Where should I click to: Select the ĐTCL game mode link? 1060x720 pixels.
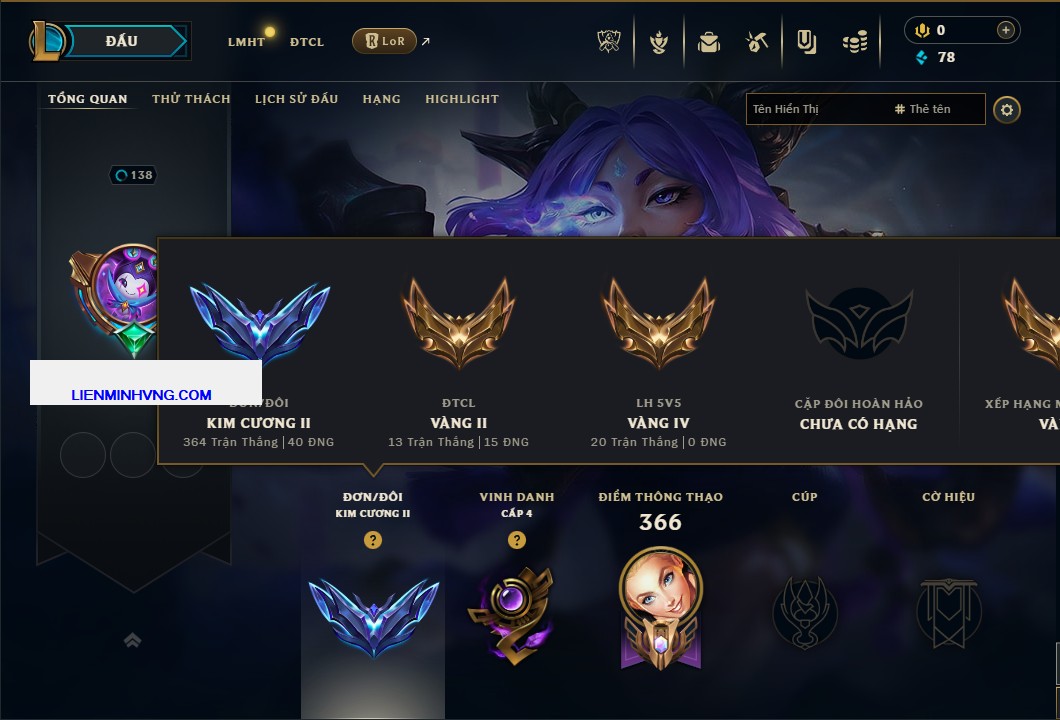click(x=307, y=42)
